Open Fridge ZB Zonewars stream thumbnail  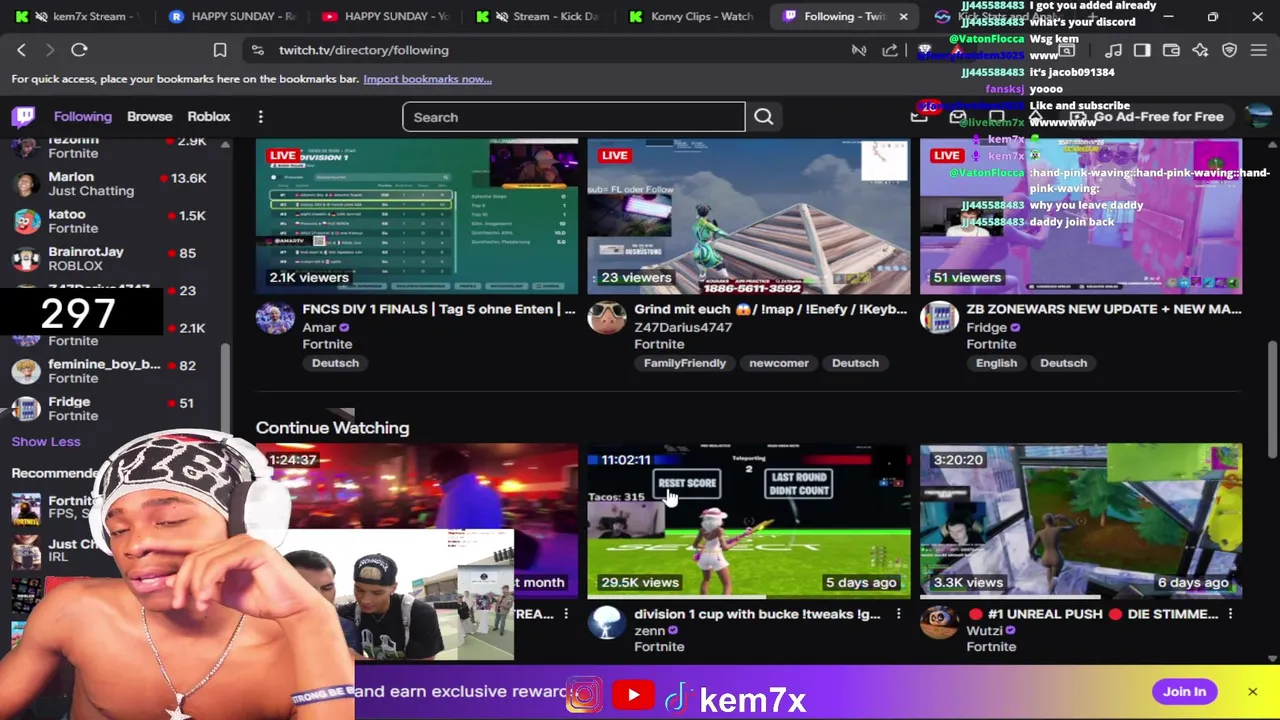pos(1081,217)
